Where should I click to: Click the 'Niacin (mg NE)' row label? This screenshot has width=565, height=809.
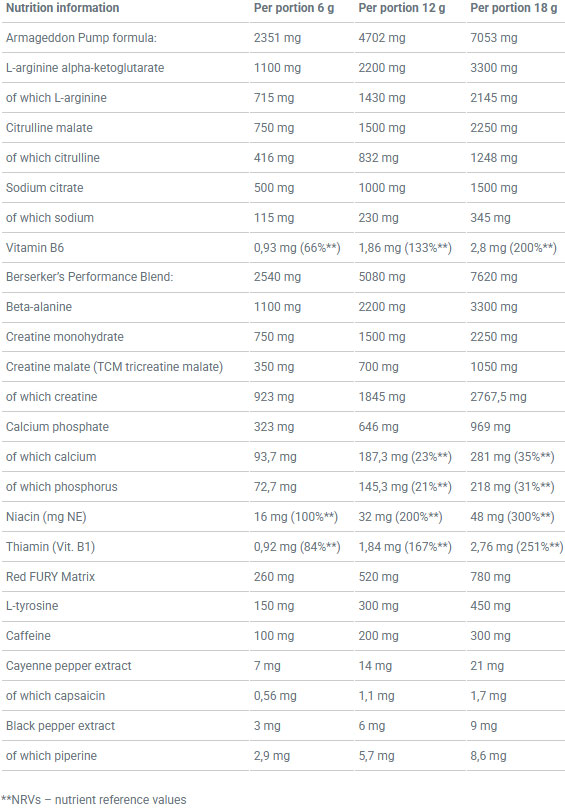coord(46,516)
